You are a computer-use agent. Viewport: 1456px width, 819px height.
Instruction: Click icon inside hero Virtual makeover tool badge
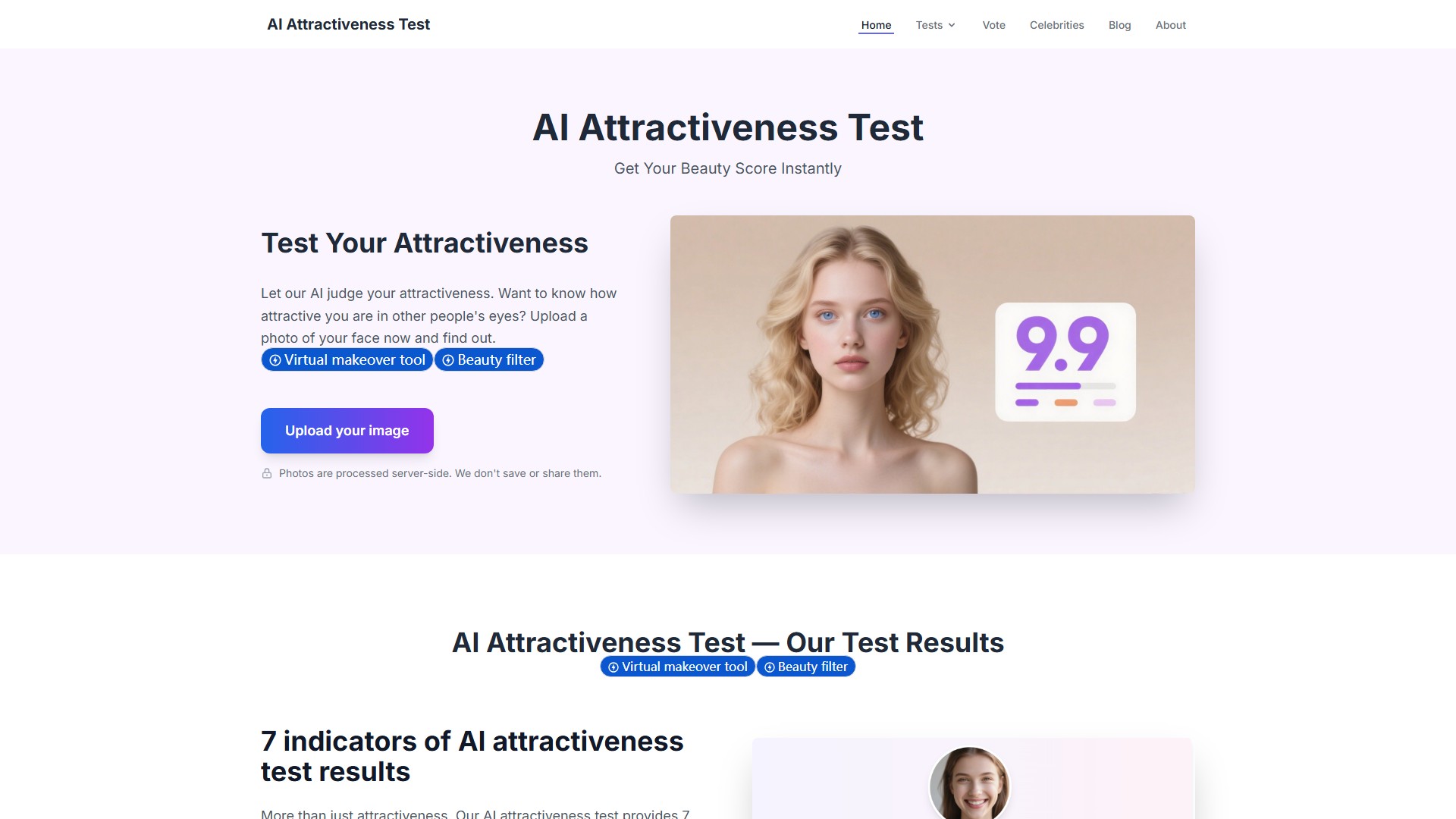tap(275, 360)
